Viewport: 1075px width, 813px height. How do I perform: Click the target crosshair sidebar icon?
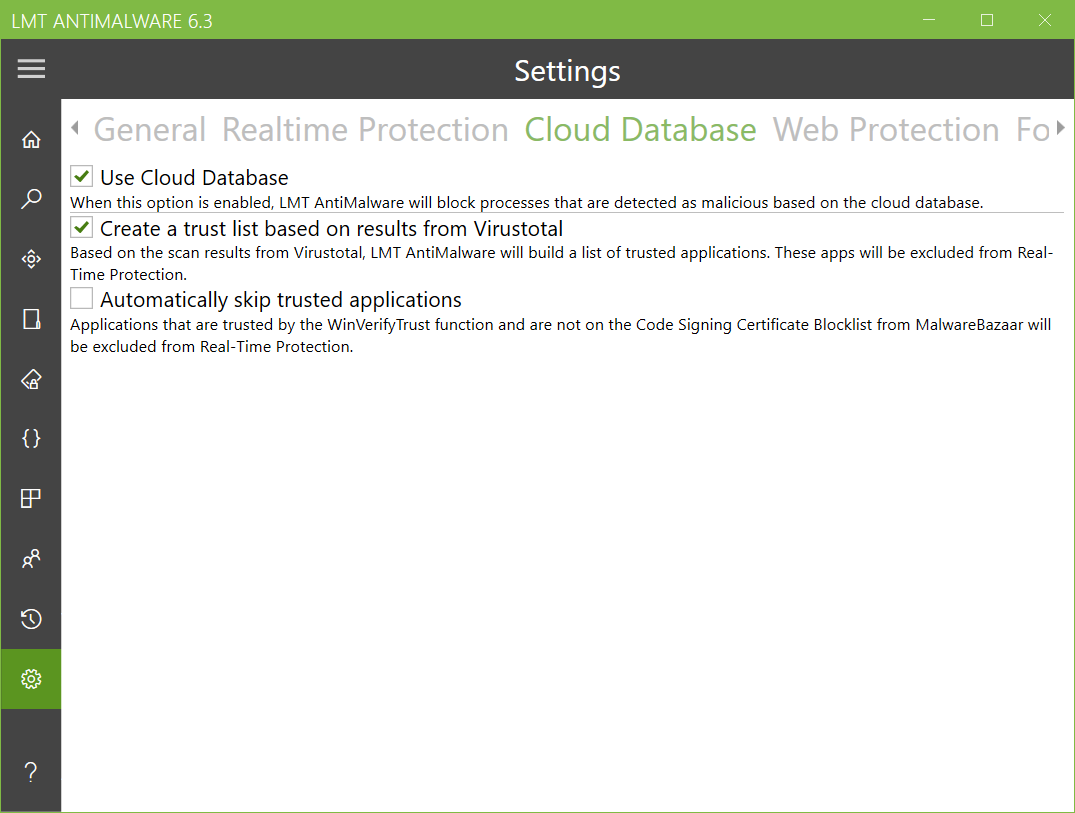point(31,260)
